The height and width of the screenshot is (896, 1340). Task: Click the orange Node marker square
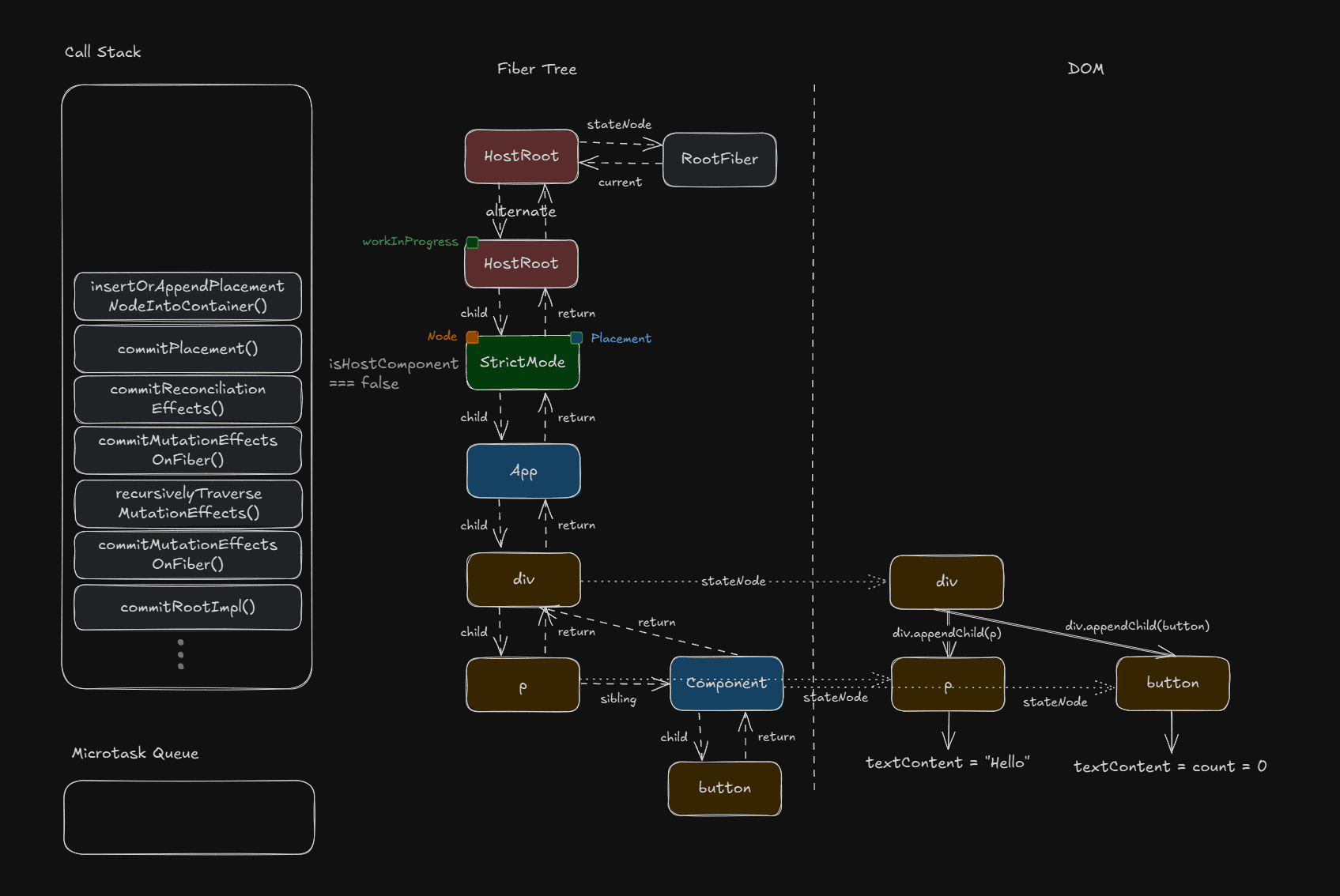472,337
